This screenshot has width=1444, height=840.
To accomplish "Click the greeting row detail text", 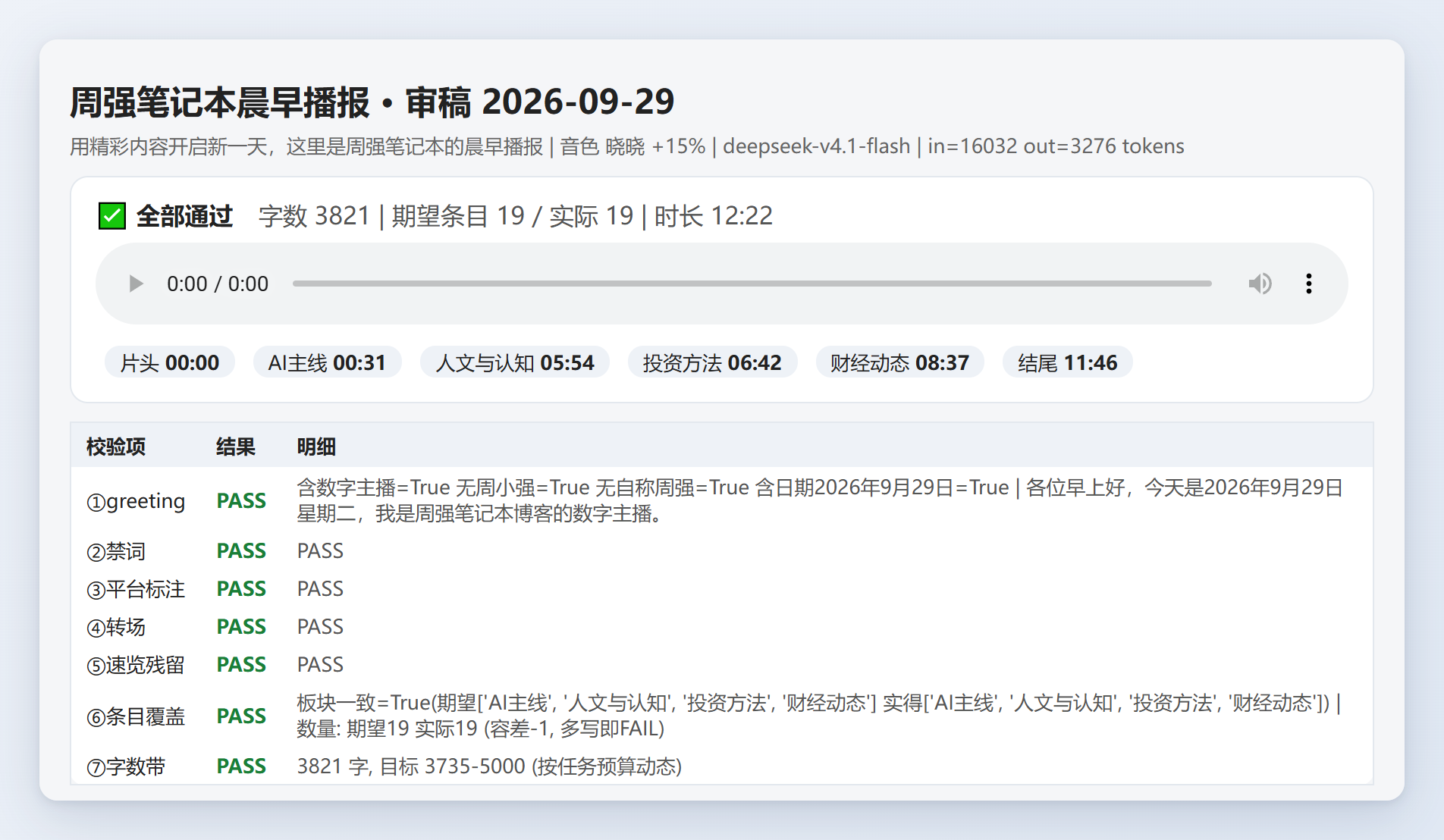I will click(820, 500).
